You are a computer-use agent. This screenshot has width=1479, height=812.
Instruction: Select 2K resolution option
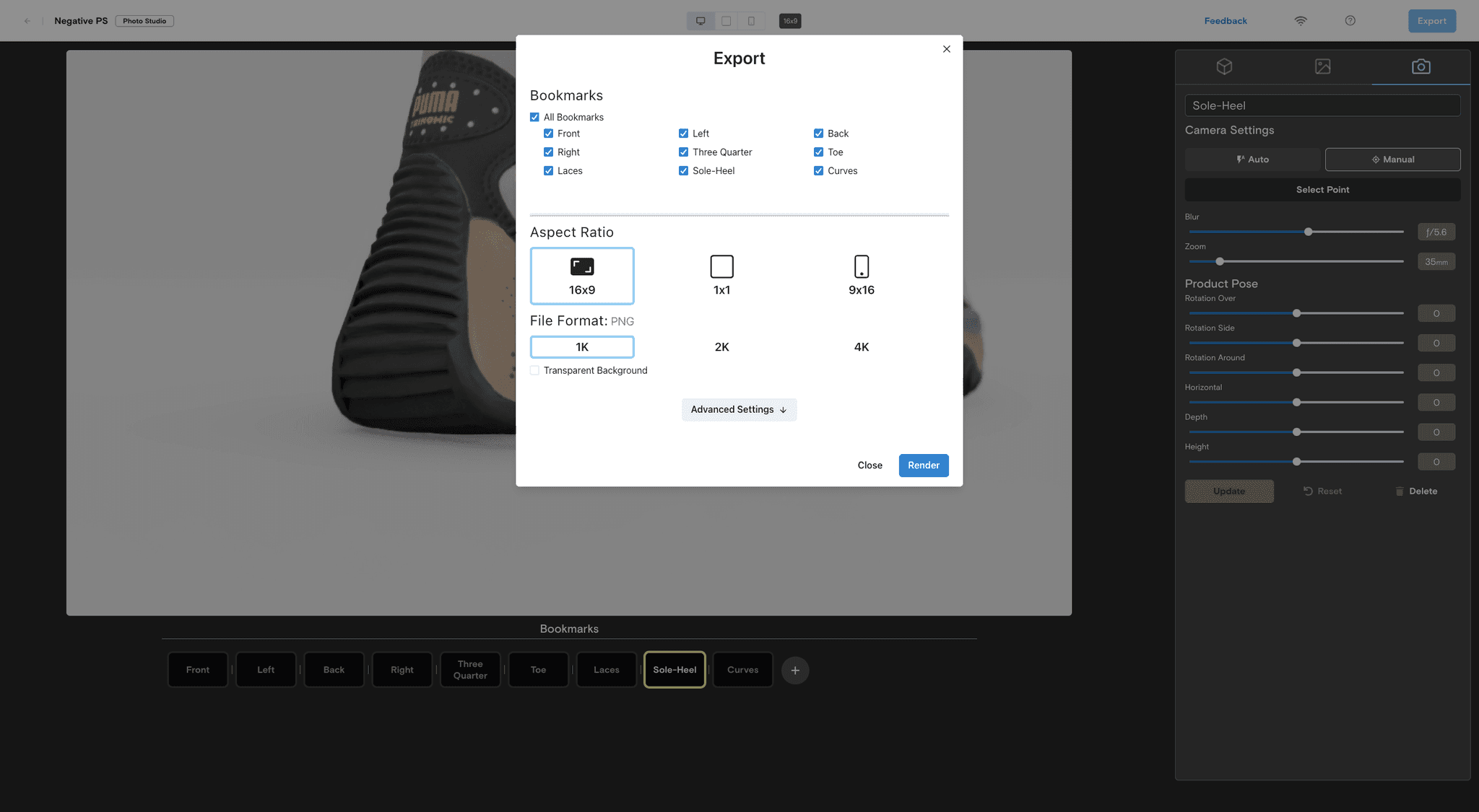click(x=721, y=347)
